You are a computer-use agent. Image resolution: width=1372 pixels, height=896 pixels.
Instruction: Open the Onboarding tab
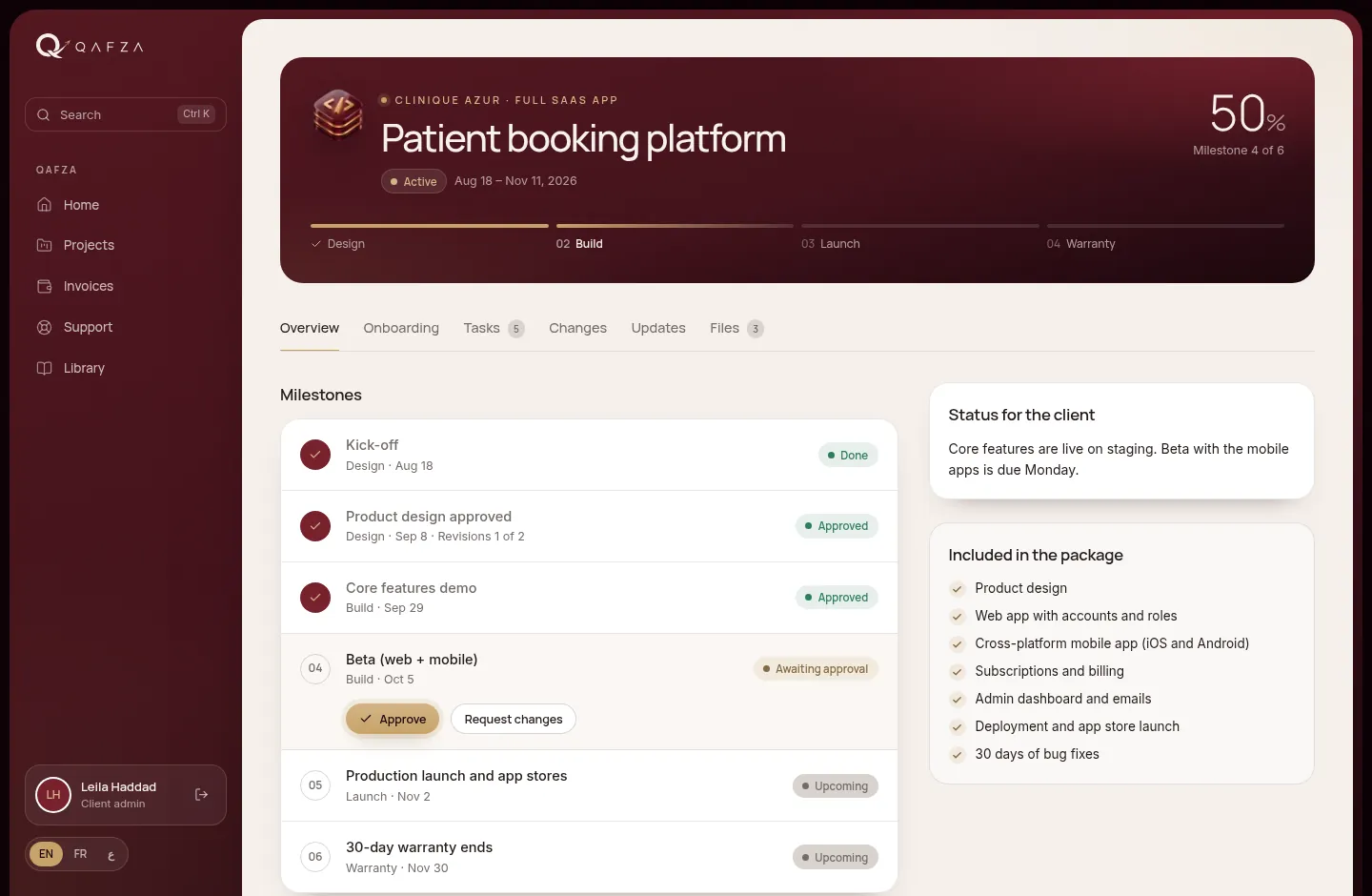[401, 328]
